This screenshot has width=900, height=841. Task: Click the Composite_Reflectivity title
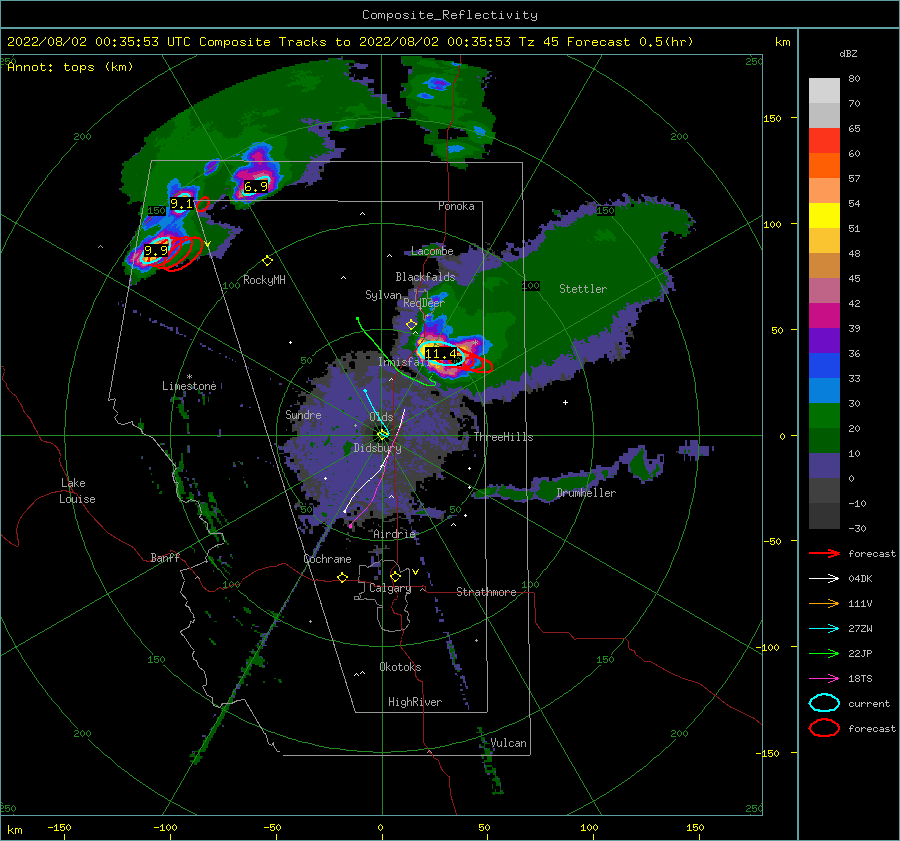[x=450, y=15]
